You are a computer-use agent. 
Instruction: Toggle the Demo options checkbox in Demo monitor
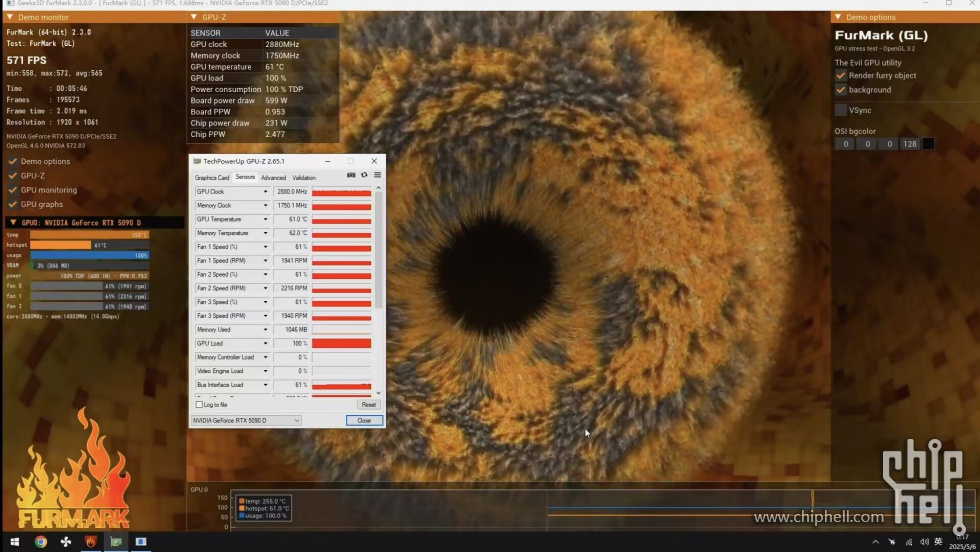tap(12, 161)
